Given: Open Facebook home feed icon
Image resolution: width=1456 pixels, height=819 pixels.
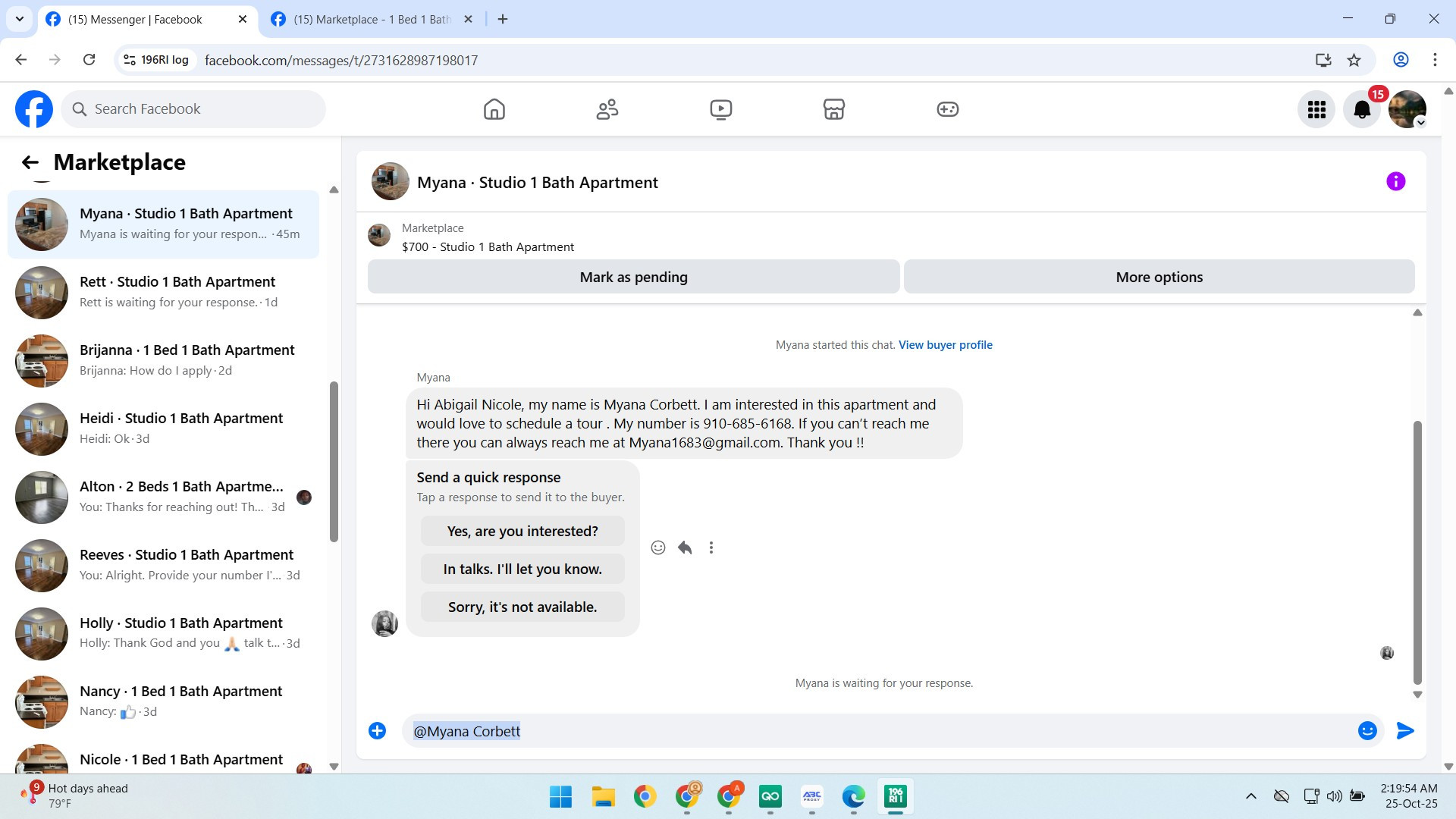Looking at the screenshot, I should (x=494, y=109).
